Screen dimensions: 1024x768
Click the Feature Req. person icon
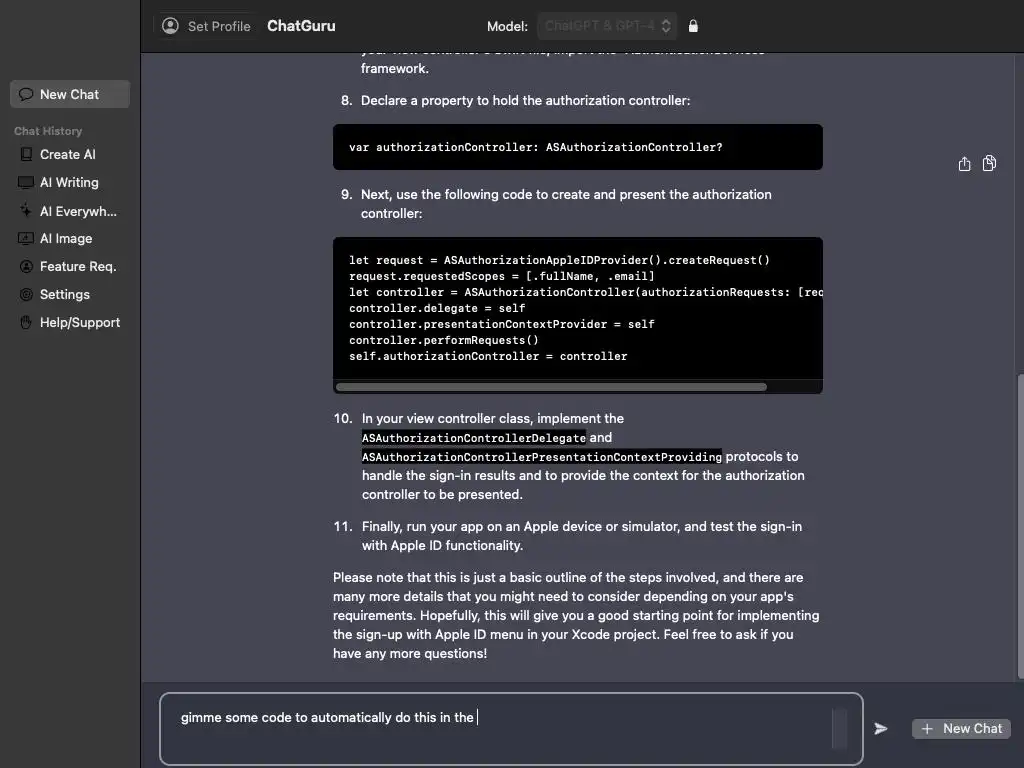(26, 266)
